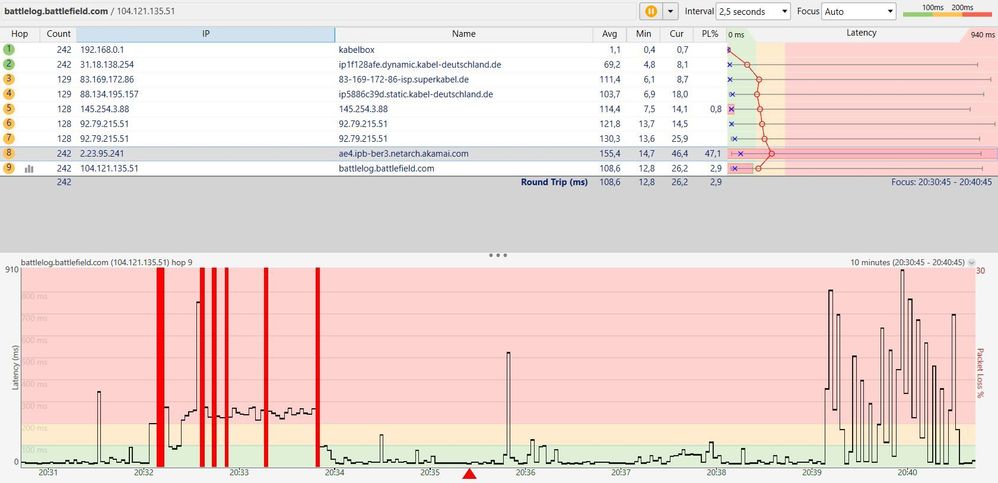998x483 pixels.
Task: Select the 2.23.95.241 IP cell
Action: (102, 153)
